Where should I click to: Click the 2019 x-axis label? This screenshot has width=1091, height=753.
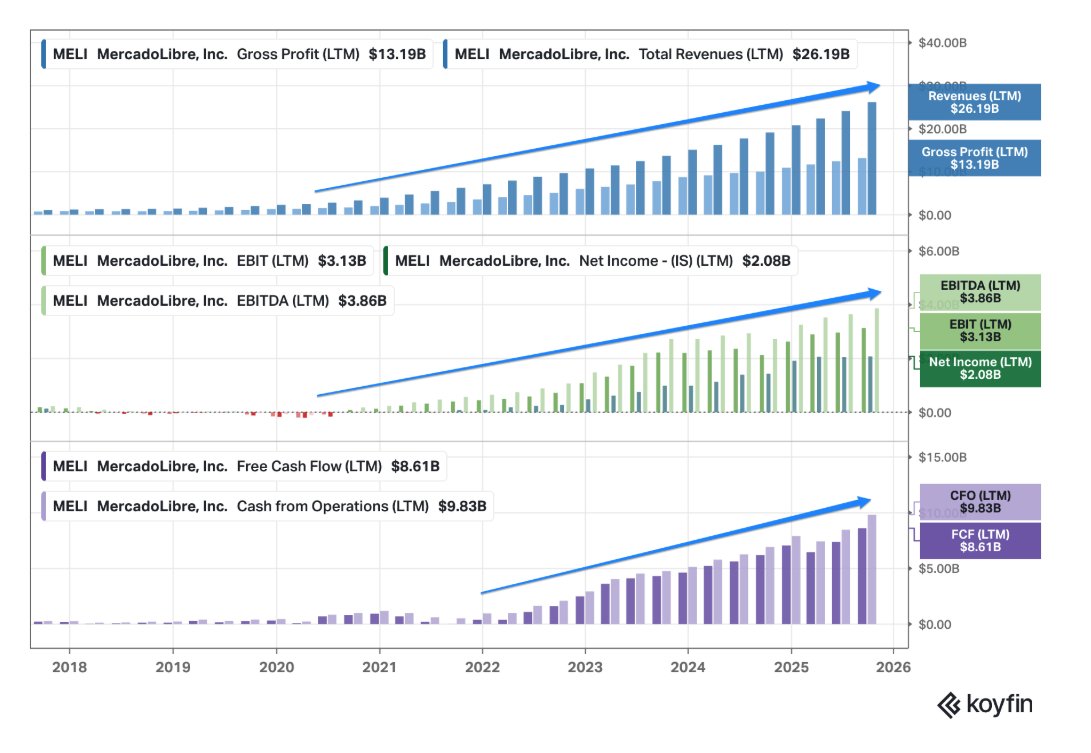(173, 667)
